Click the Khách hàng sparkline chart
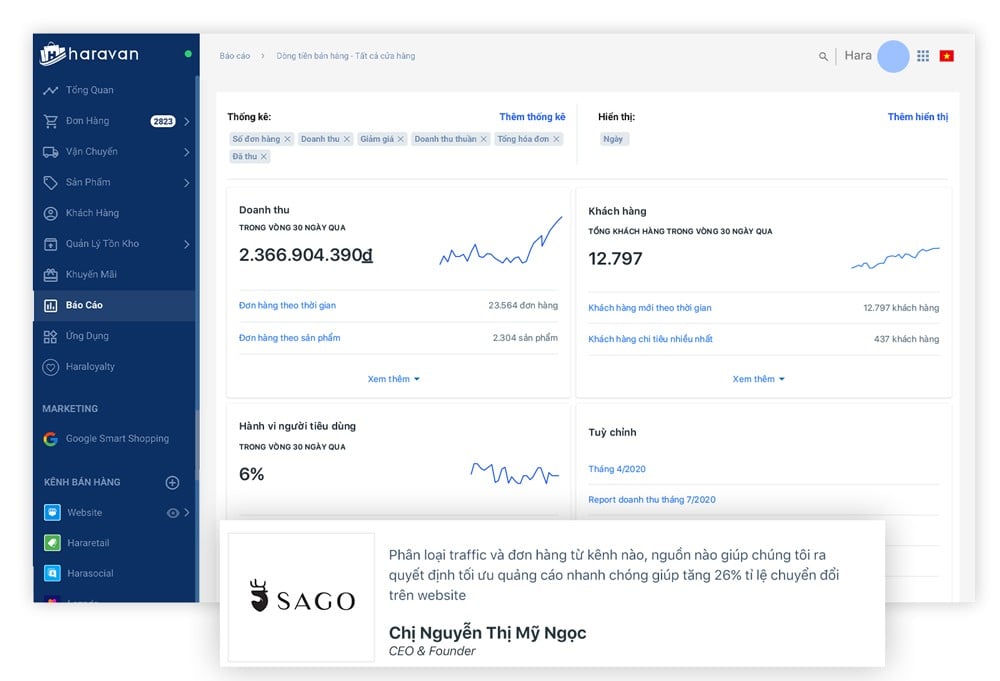 pos(895,258)
